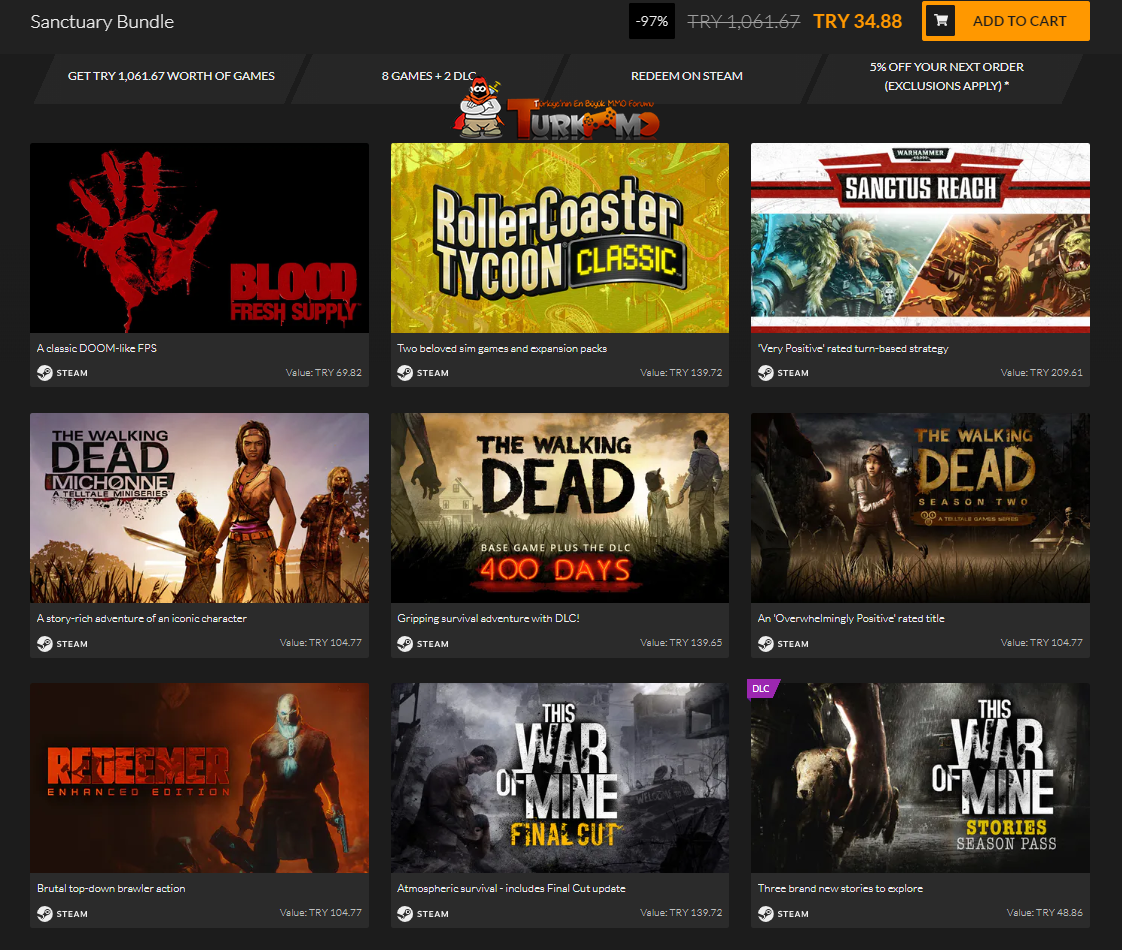Click the Steam icon under Blood Fresh Supply
Image resolution: width=1122 pixels, height=950 pixels.
(43, 372)
